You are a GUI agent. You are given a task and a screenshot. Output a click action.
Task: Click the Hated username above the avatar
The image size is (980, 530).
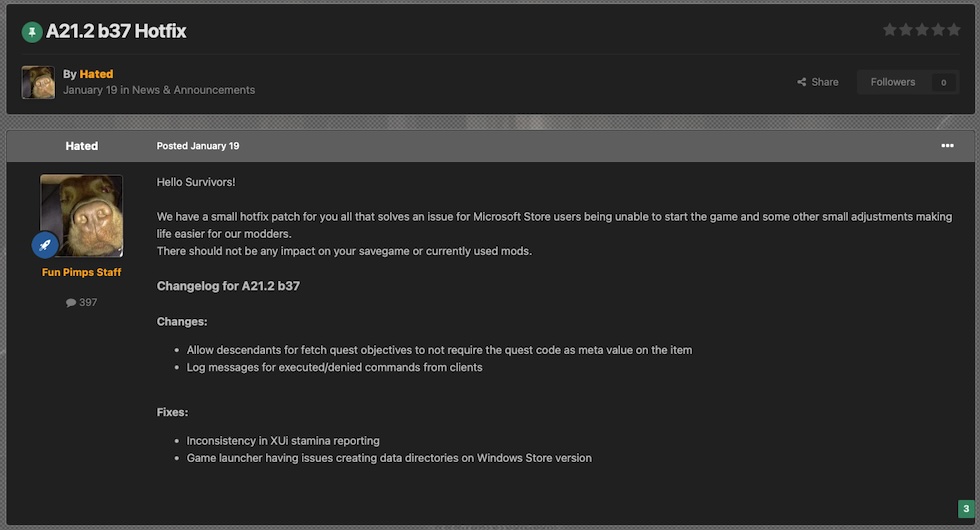pos(81,146)
